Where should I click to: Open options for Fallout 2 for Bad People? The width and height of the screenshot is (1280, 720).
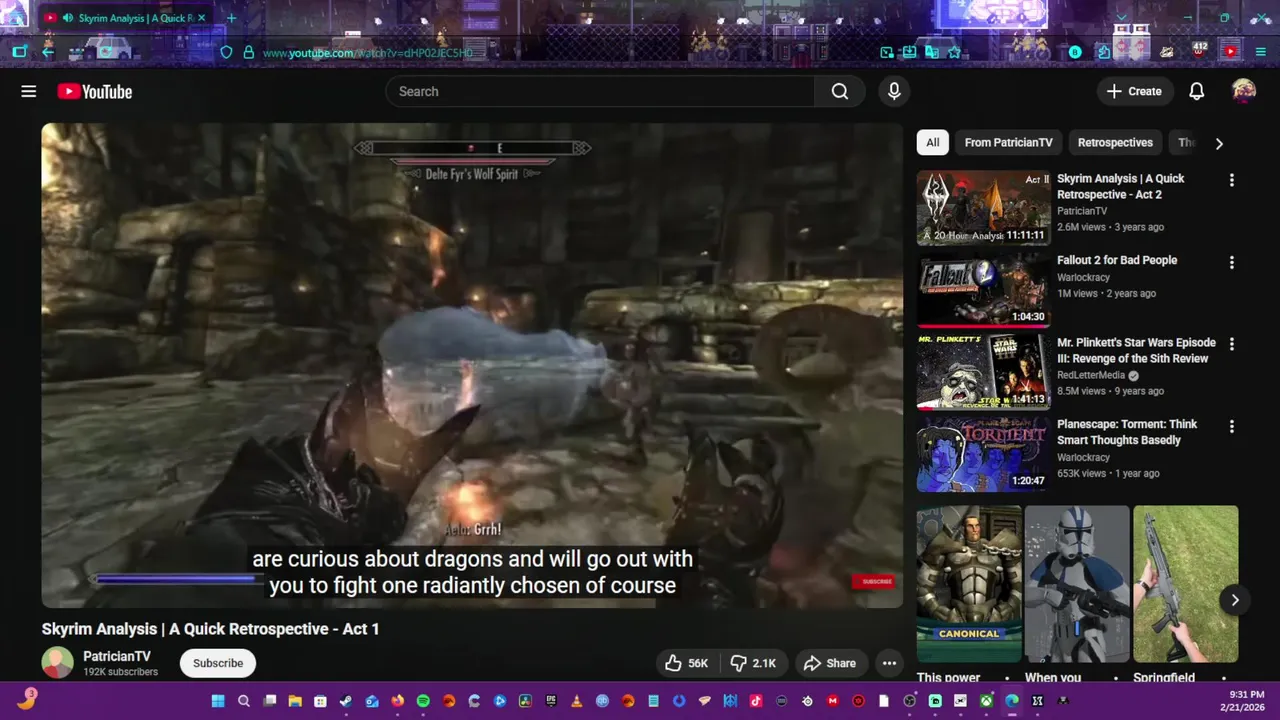(x=1231, y=262)
